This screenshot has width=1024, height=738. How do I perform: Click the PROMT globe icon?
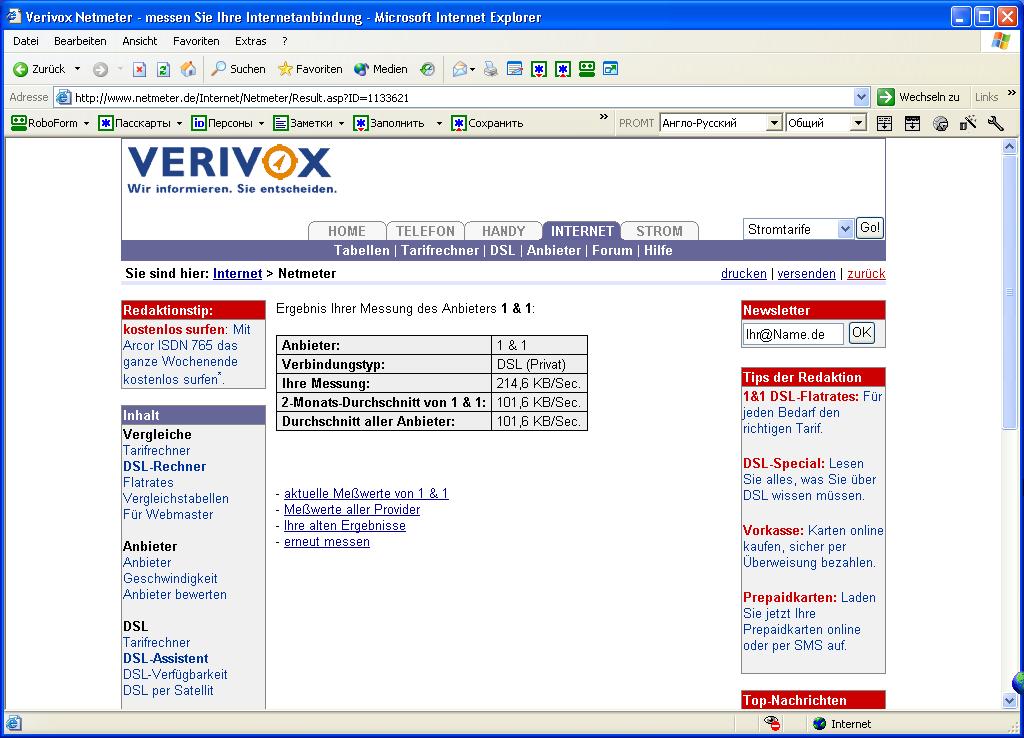coord(940,123)
